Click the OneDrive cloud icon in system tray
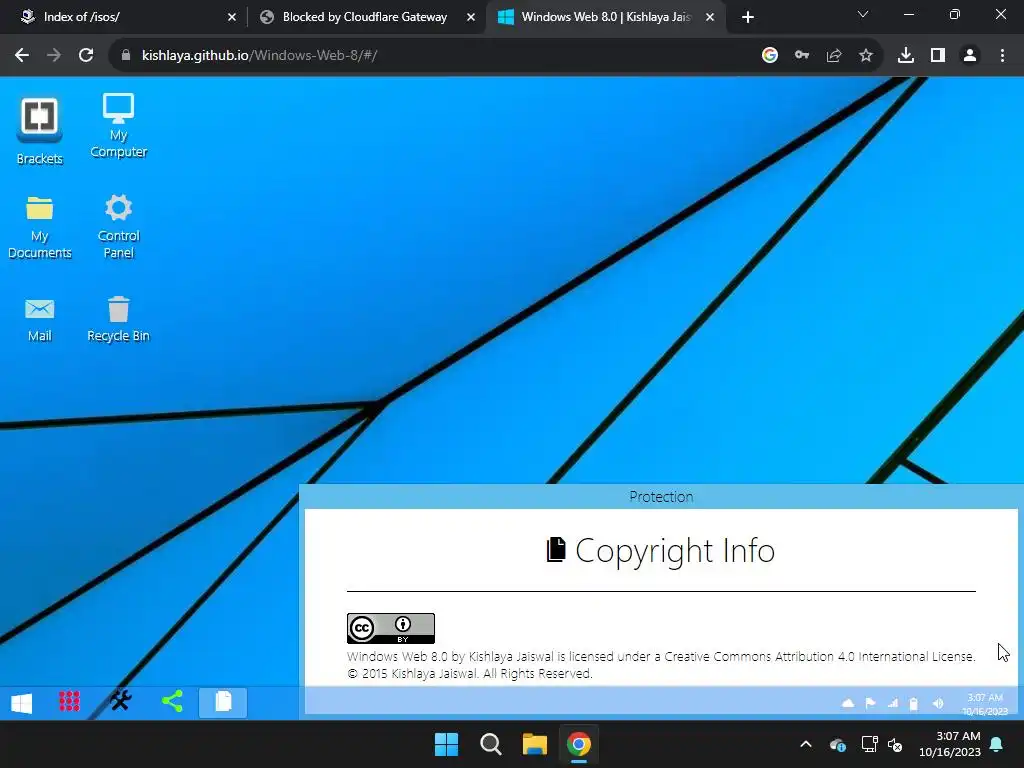Image resolution: width=1024 pixels, height=768 pixels. [838, 744]
